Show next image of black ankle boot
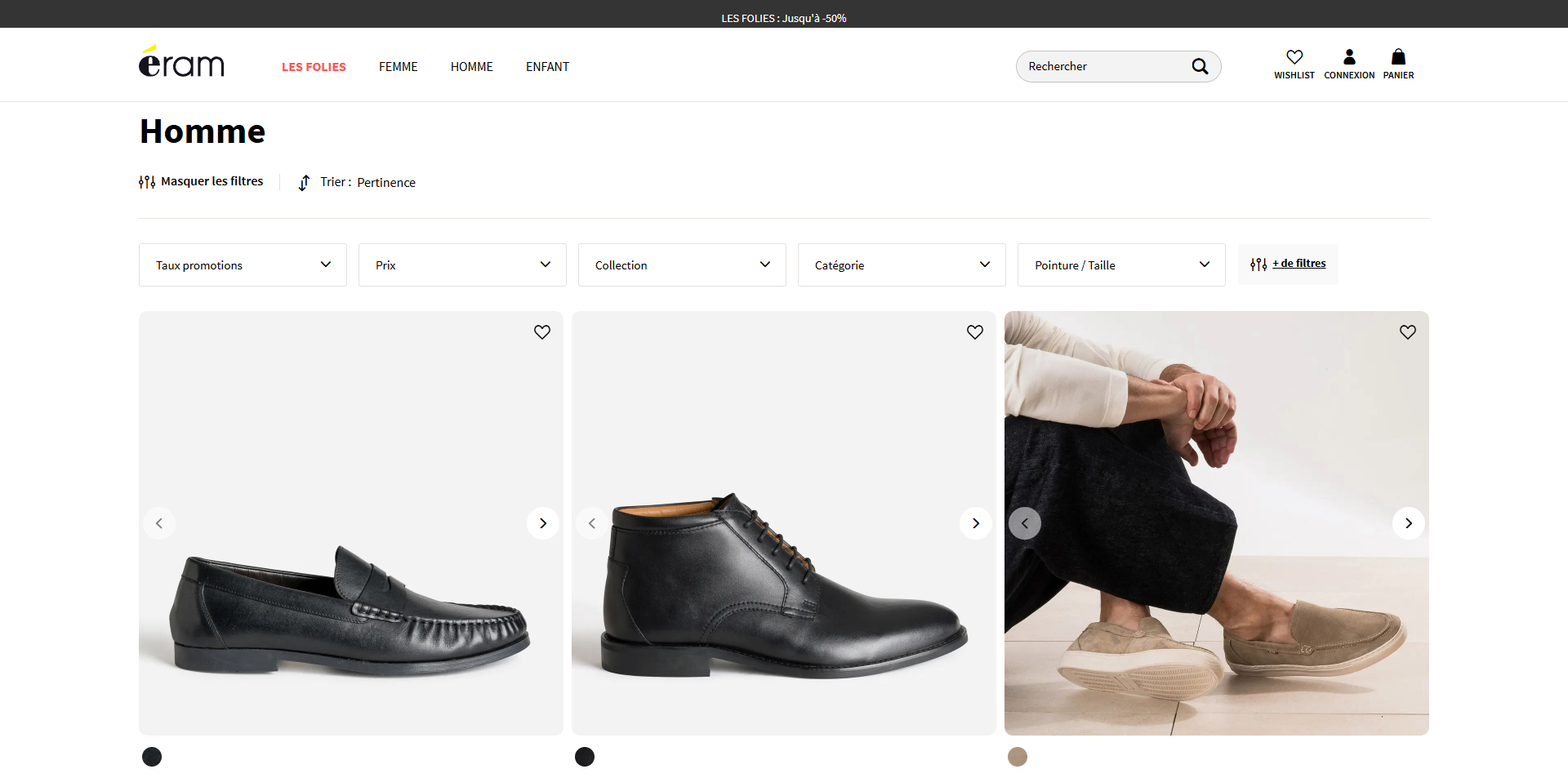Viewport: 1568px width, 778px height. tap(976, 523)
